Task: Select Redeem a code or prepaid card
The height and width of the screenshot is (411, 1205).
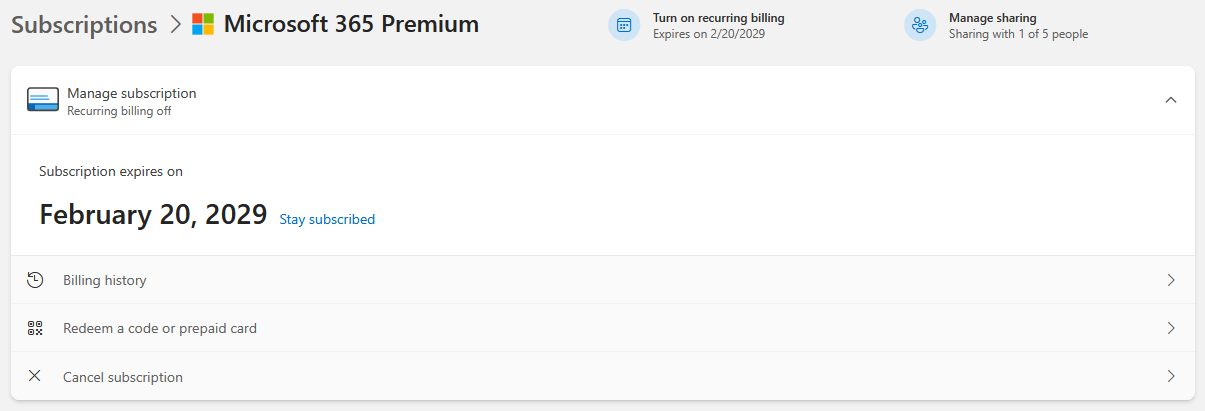Action: click(x=160, y=328)
